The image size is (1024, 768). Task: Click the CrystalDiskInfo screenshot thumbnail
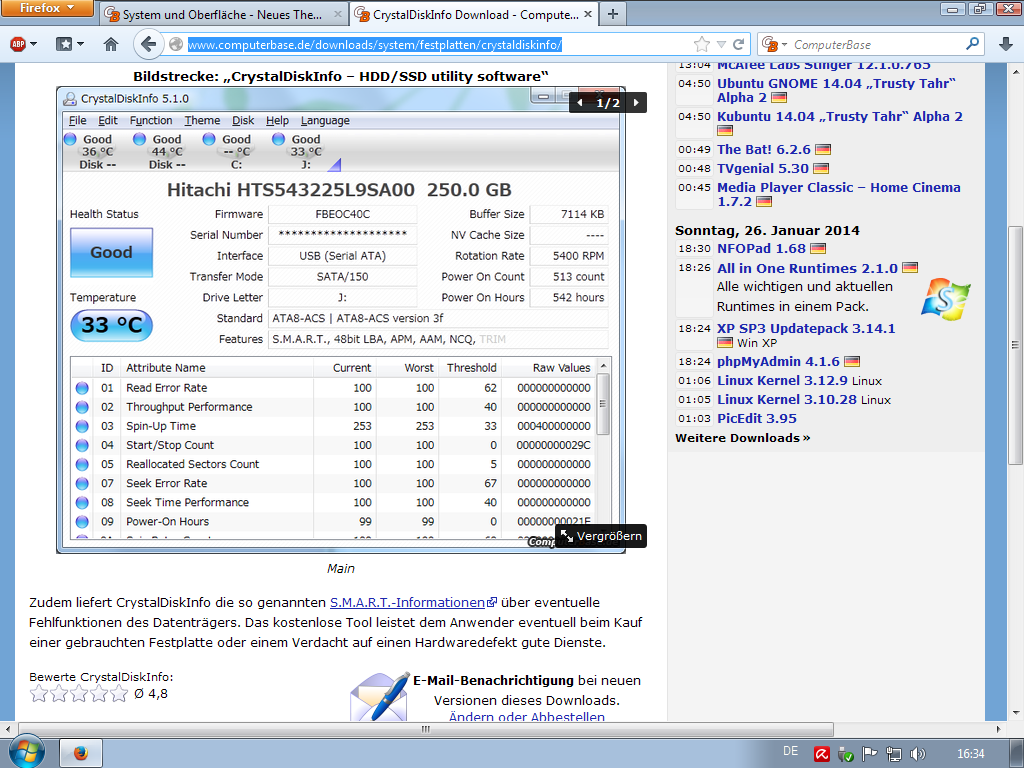click(x=341, y=320)
